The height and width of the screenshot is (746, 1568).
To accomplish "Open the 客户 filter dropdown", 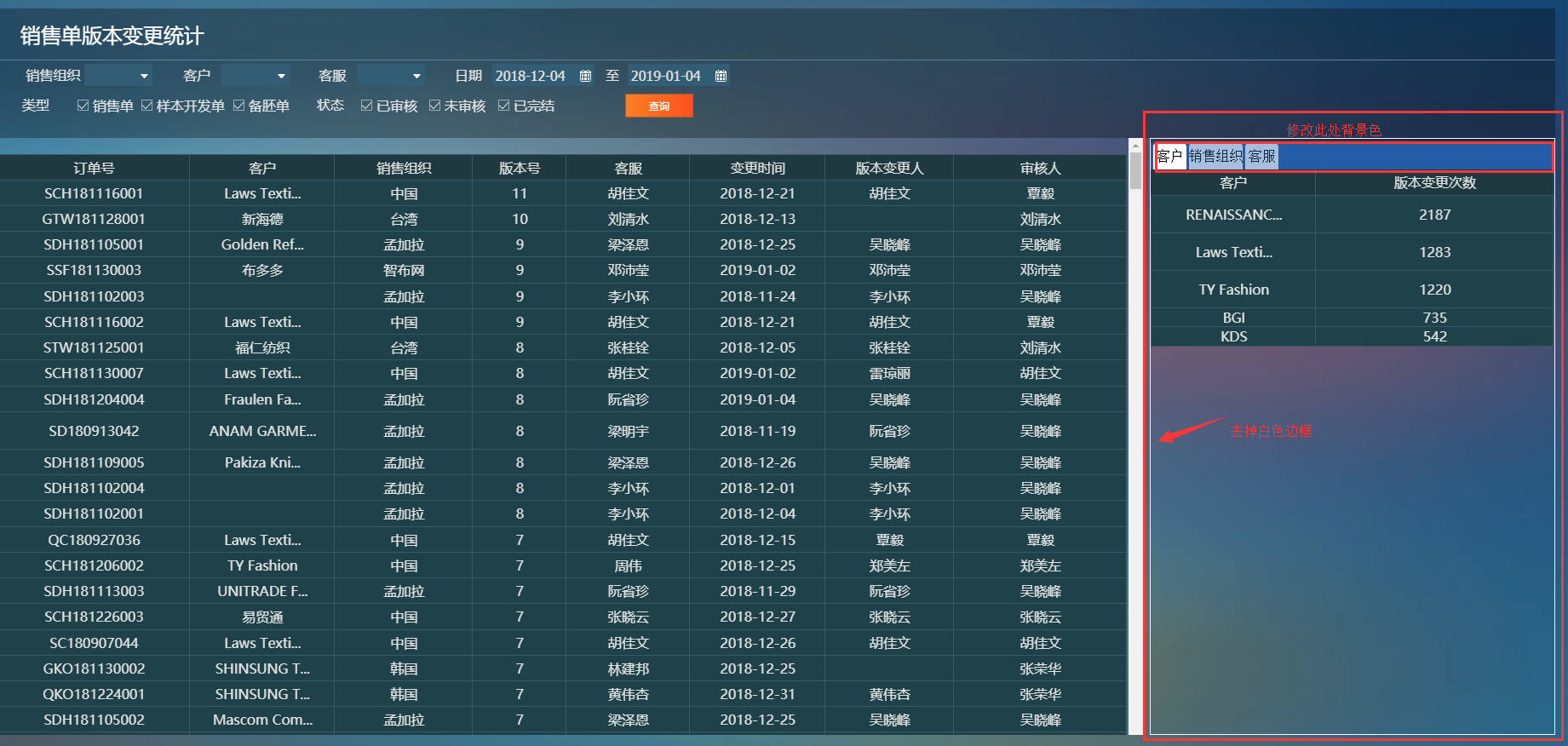I will (x=255, y=76).
